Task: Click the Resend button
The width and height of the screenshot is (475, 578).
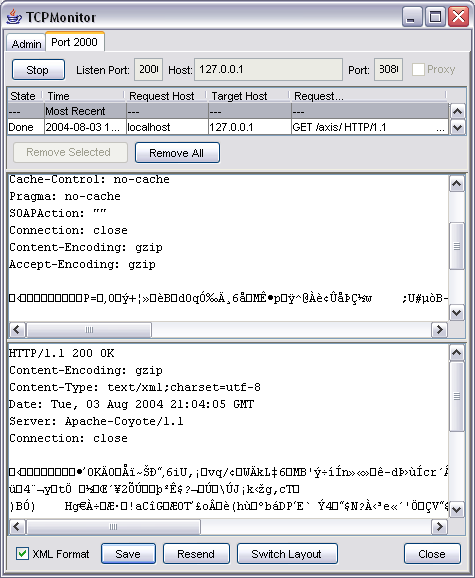Action: pos(196,553)
